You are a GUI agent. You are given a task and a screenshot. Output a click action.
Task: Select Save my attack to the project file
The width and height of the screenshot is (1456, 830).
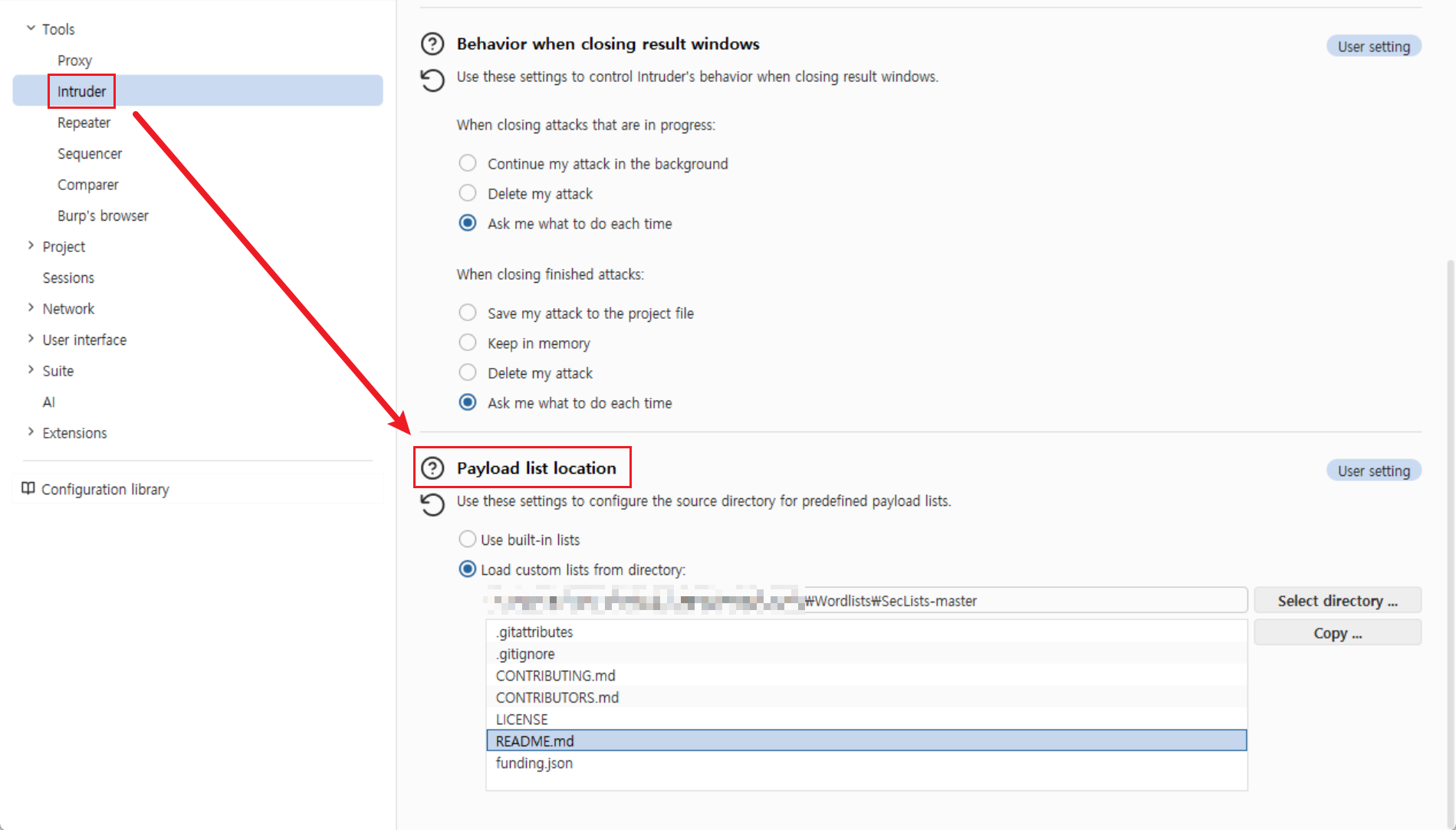[x=468, y=313]
